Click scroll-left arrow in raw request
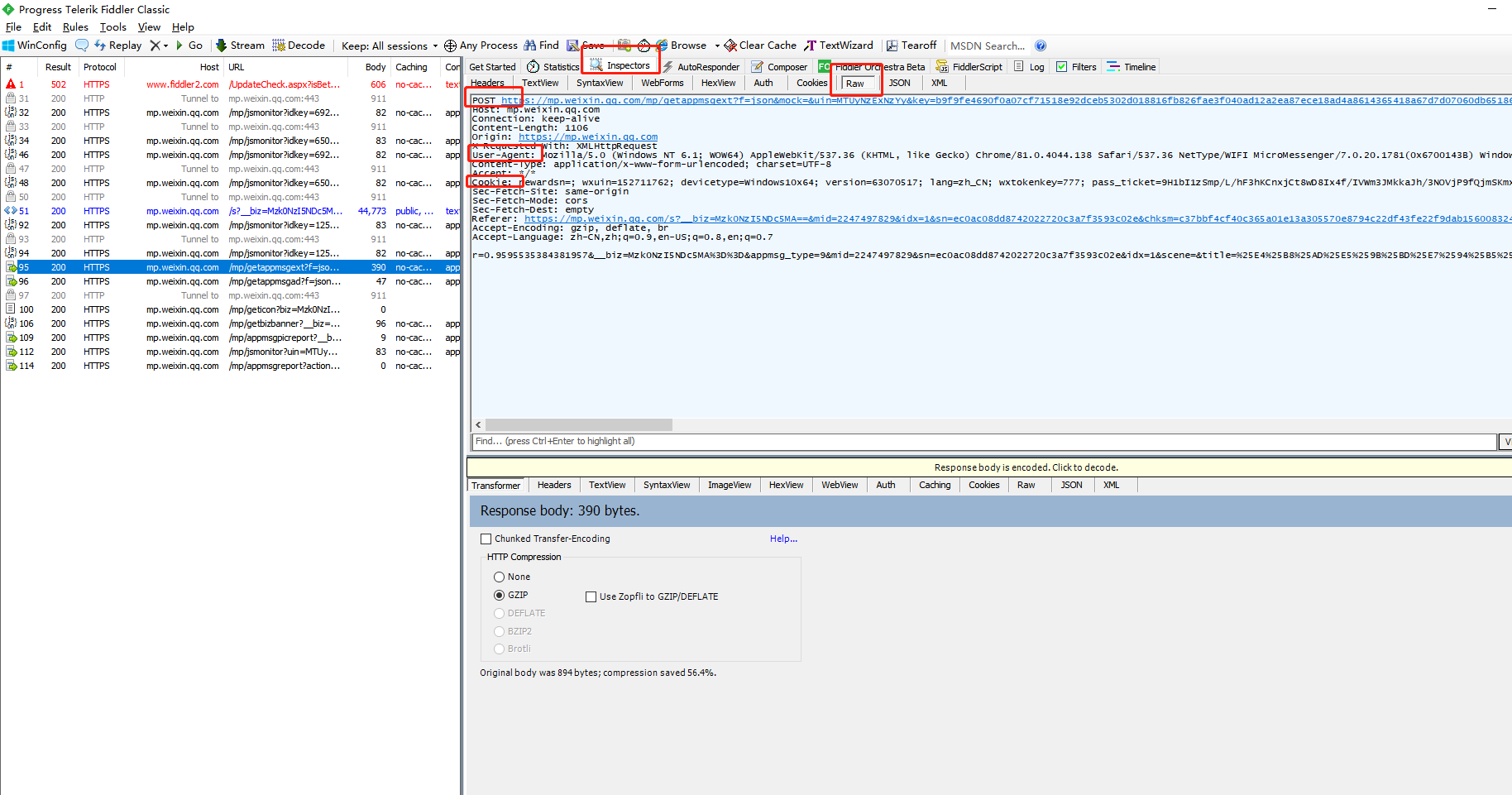This screenshot has width=1512, height=795. coord(478,424)
